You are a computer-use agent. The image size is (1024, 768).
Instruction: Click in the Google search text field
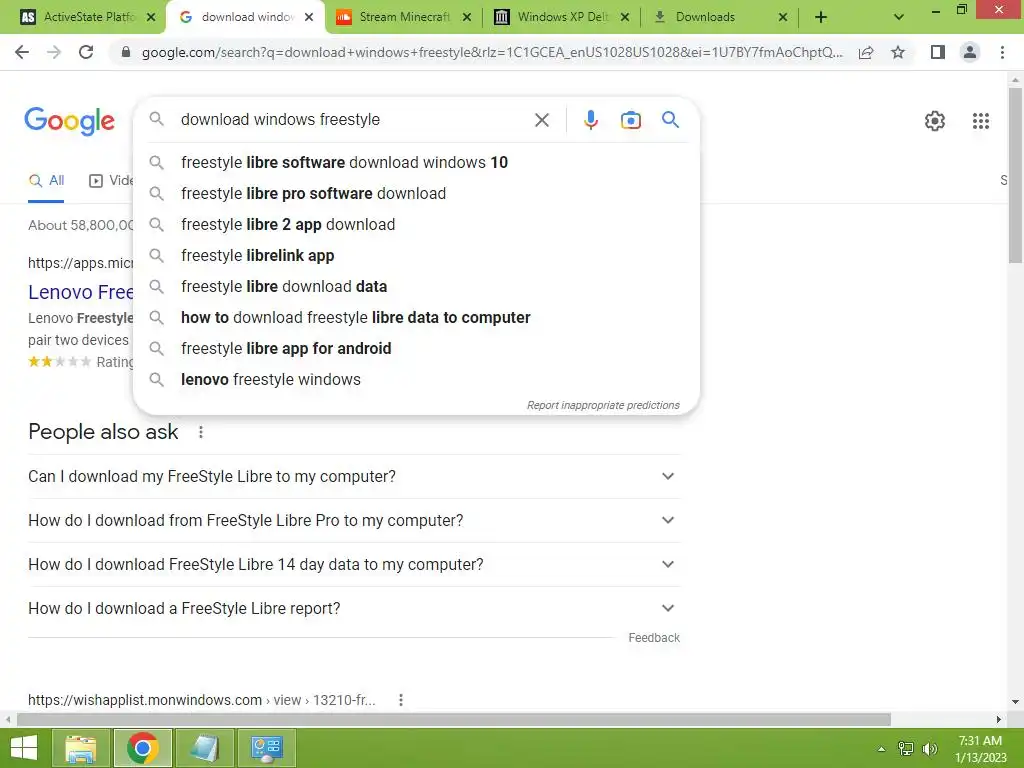[x=353, y=120]
